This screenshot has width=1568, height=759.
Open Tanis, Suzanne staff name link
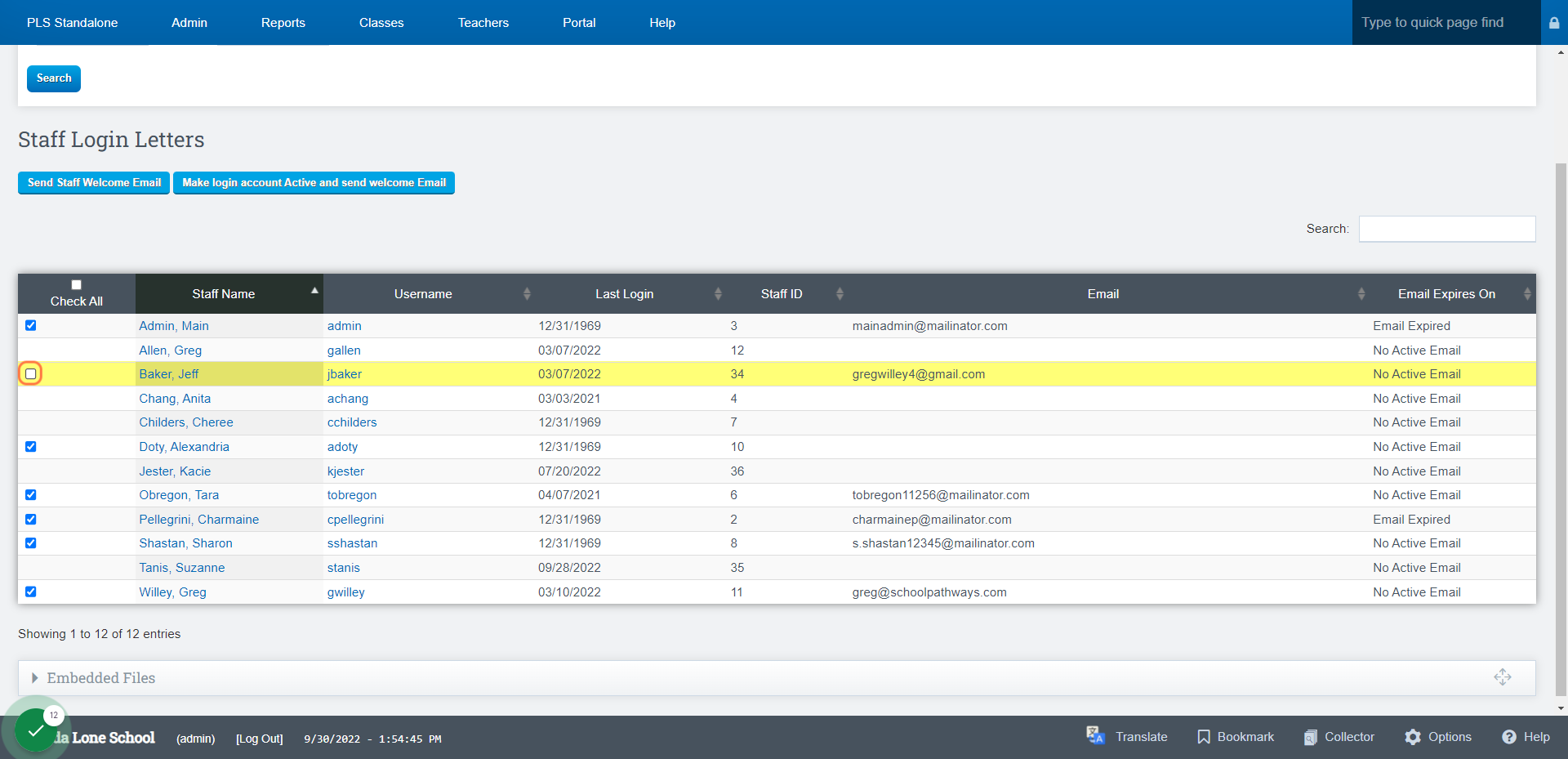[x=181, y=568]
